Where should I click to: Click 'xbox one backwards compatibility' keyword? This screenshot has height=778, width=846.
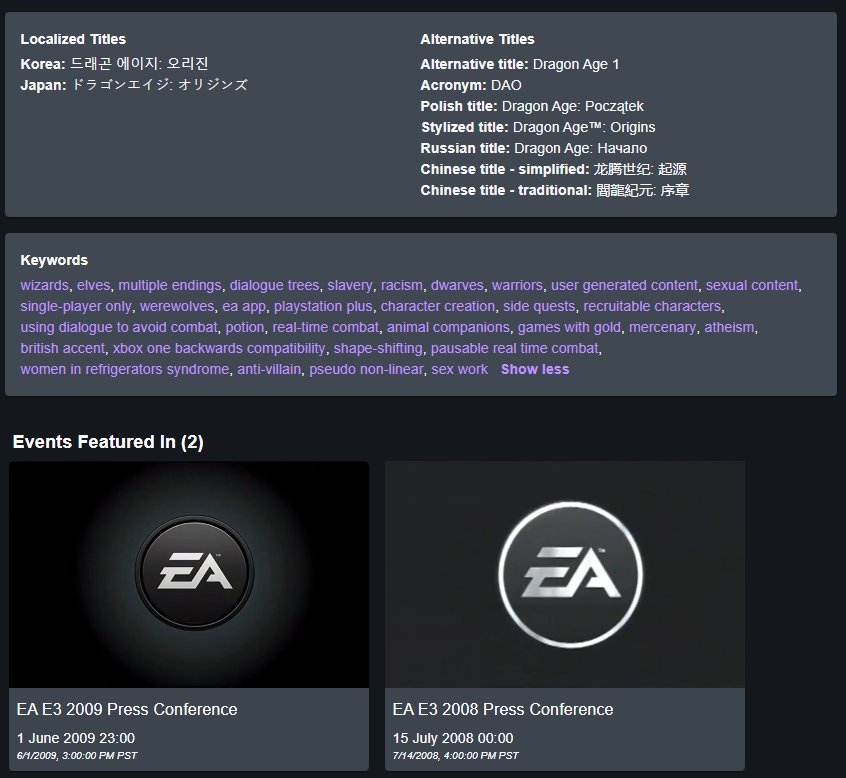219,349
